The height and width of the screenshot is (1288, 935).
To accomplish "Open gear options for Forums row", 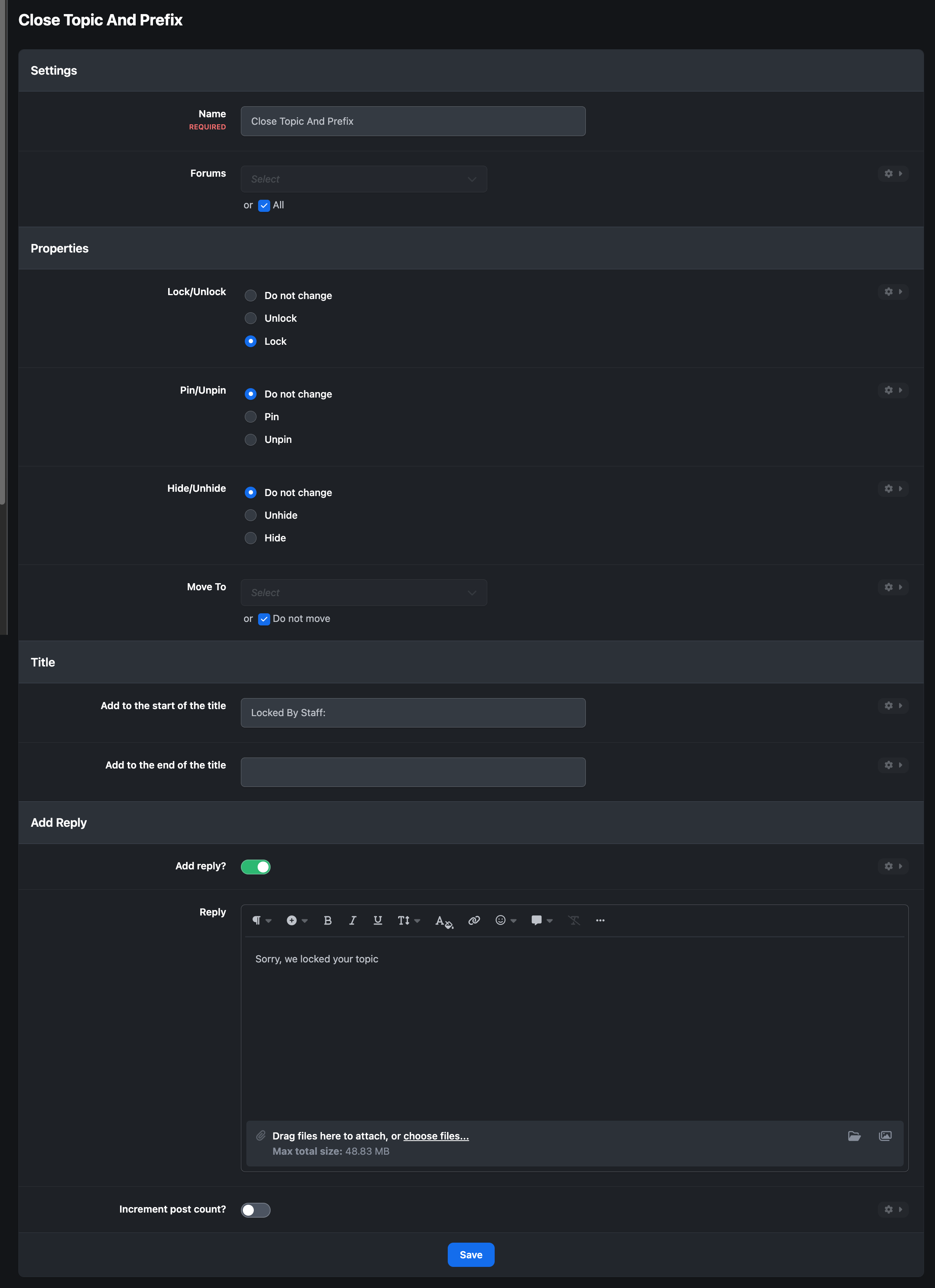I will (x=893, y=174).
